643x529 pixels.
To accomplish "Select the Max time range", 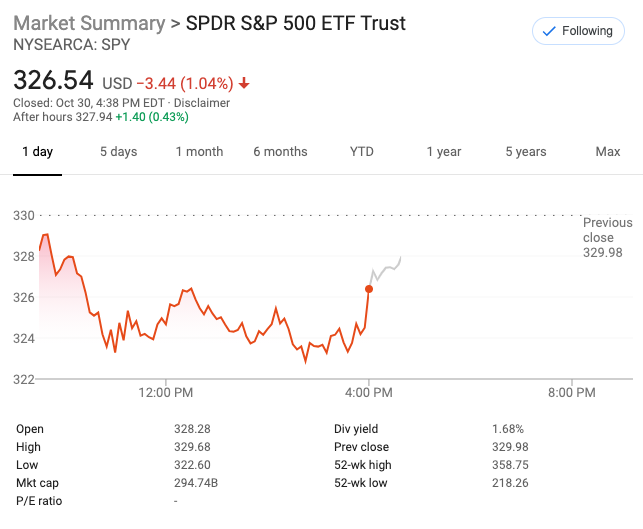I will click(607, 152).
